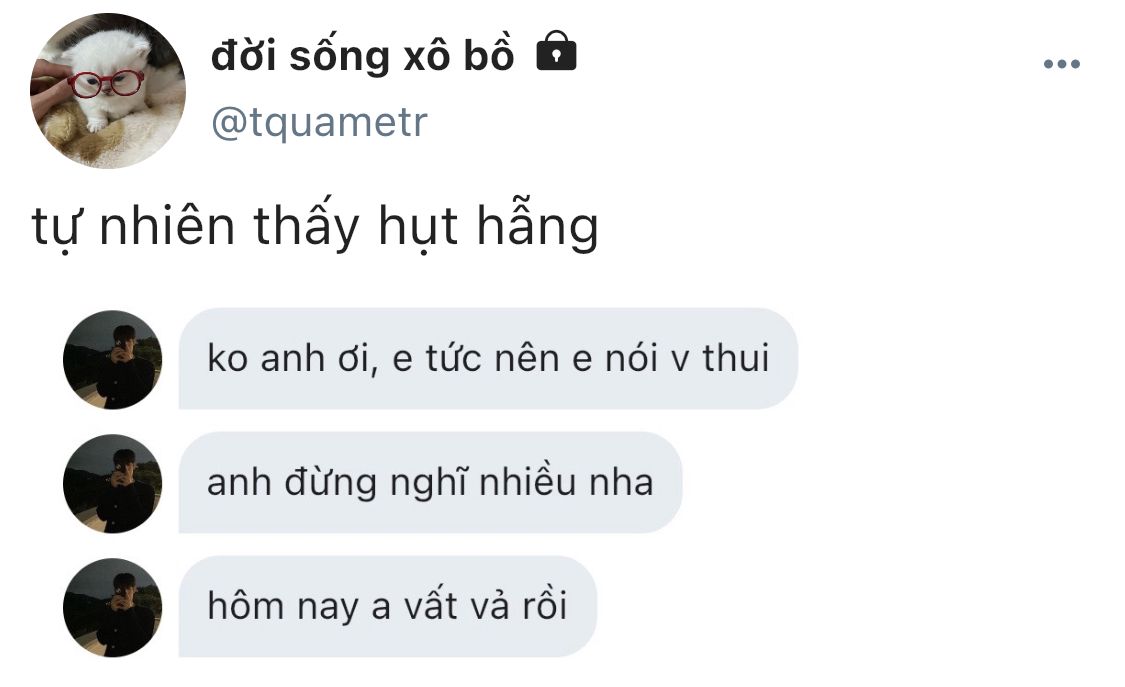Click the padlock protected-account icon
This screenshot has height=687, width=1125.
[557, 50]
